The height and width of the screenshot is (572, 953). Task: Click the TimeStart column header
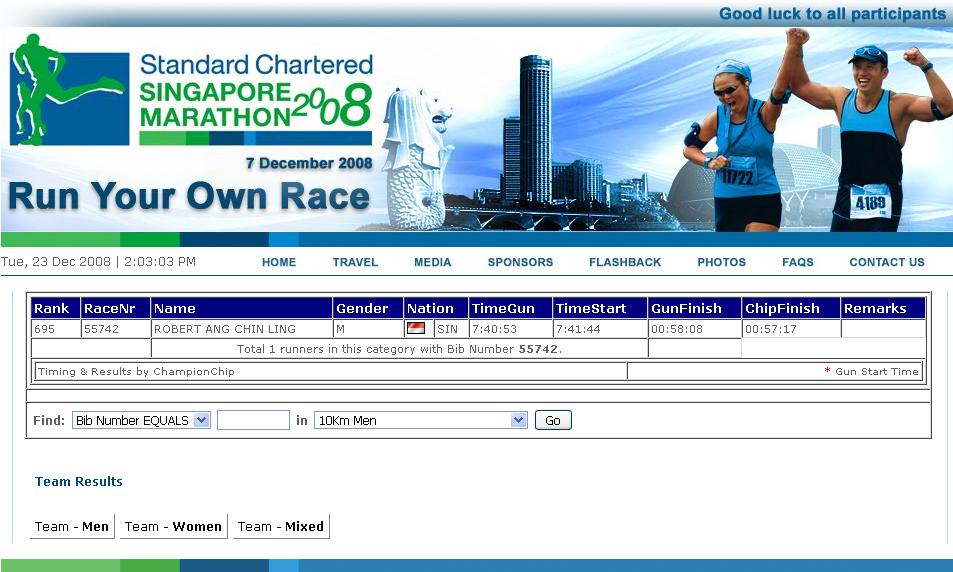click(600, 308)
